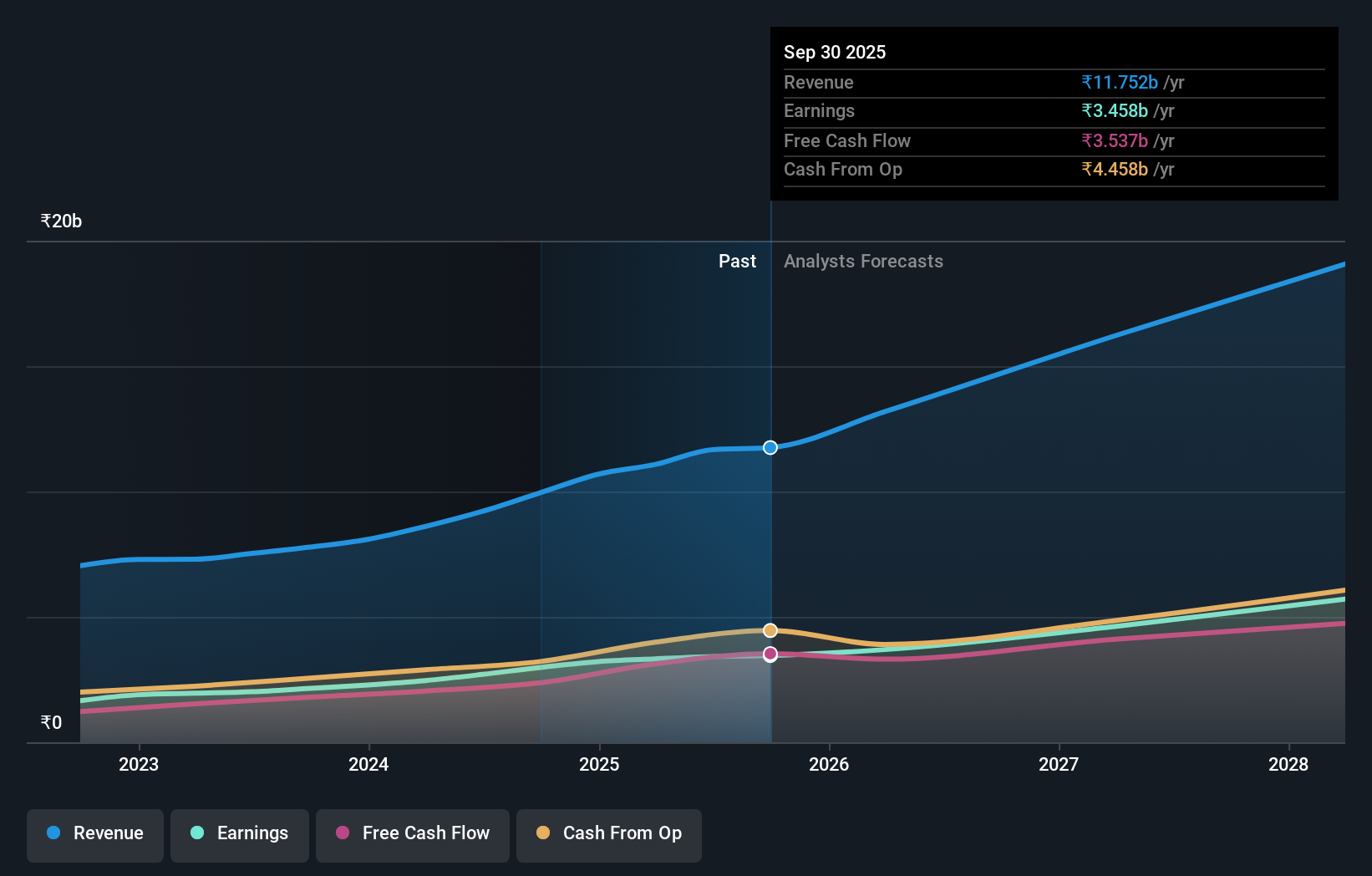
Task: Click the Revenue value in the tooltip
Action: pyautogui.click(x=1120, y=82)
